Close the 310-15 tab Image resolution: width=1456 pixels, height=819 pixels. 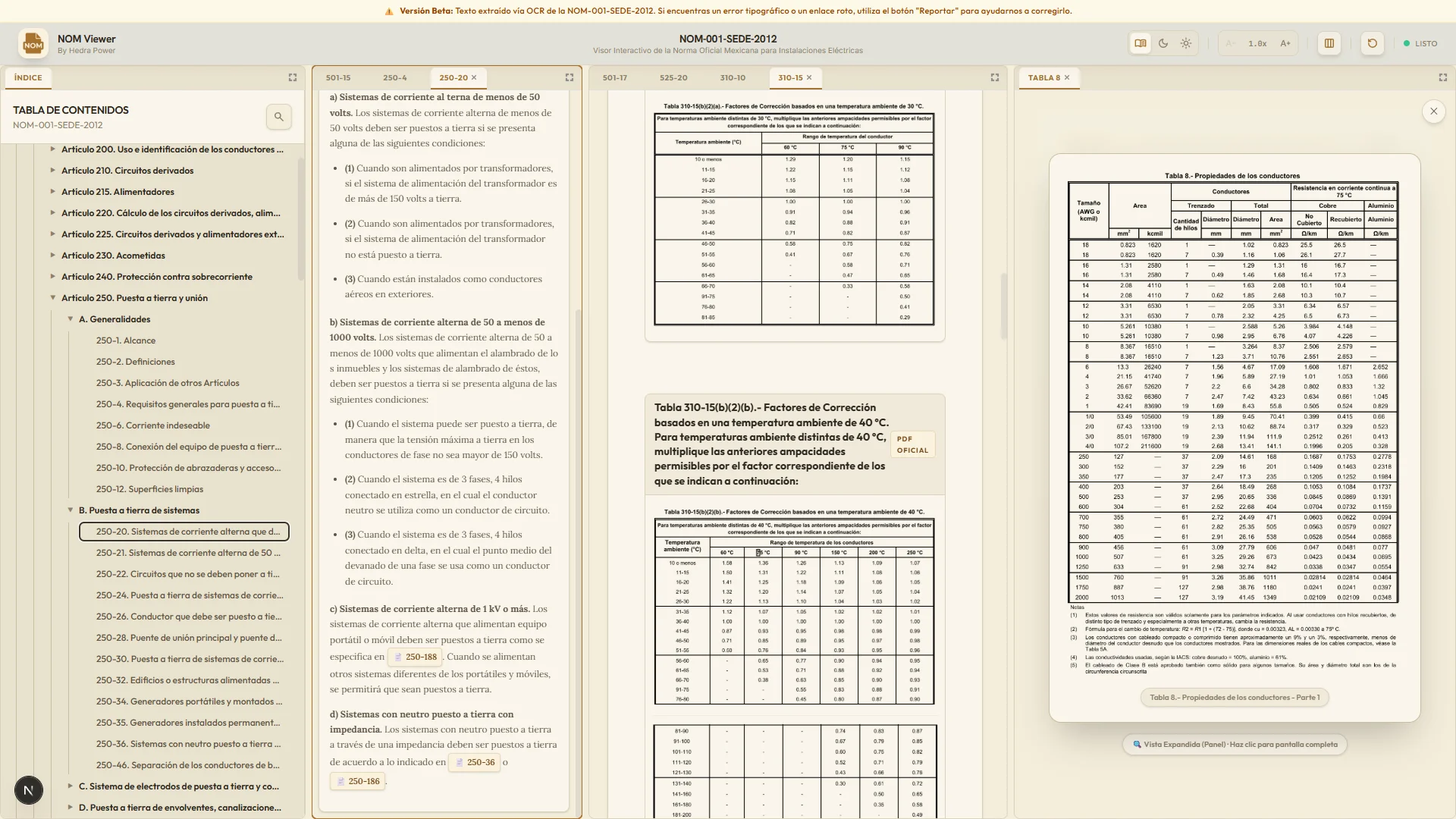(809, 77)
